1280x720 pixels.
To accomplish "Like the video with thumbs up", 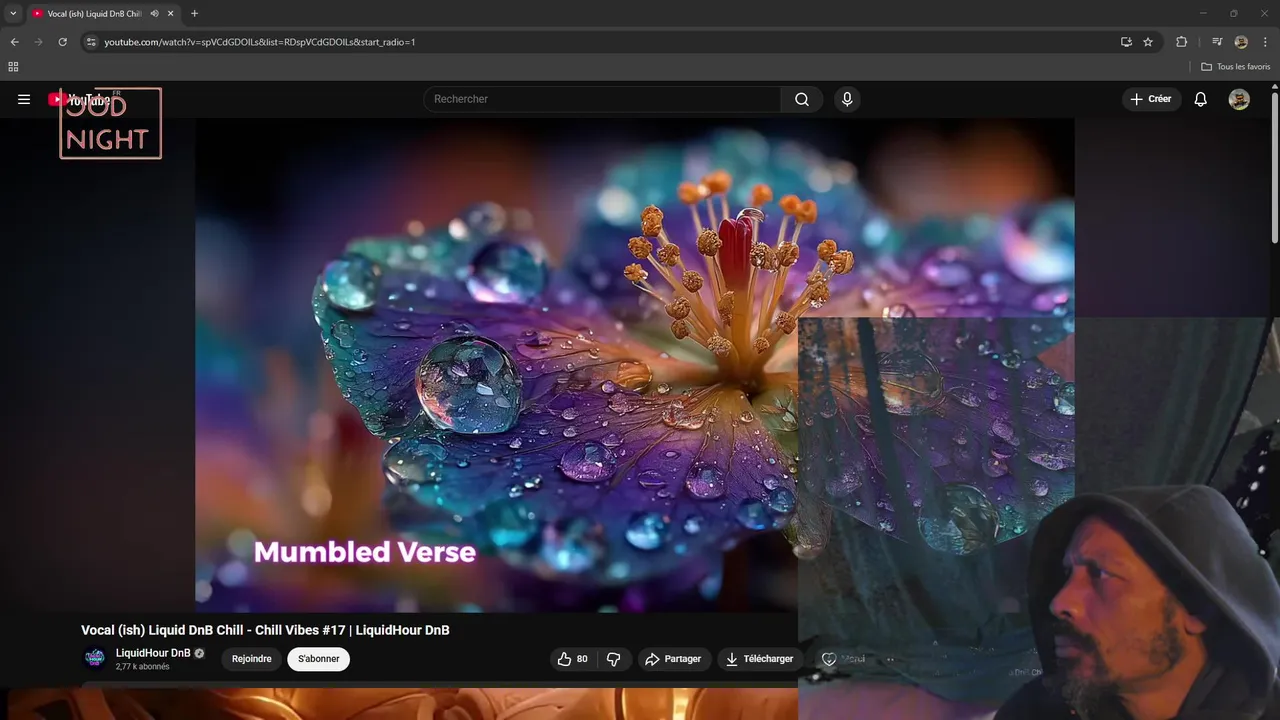I will pyautogui.click(x=573, y=659).
